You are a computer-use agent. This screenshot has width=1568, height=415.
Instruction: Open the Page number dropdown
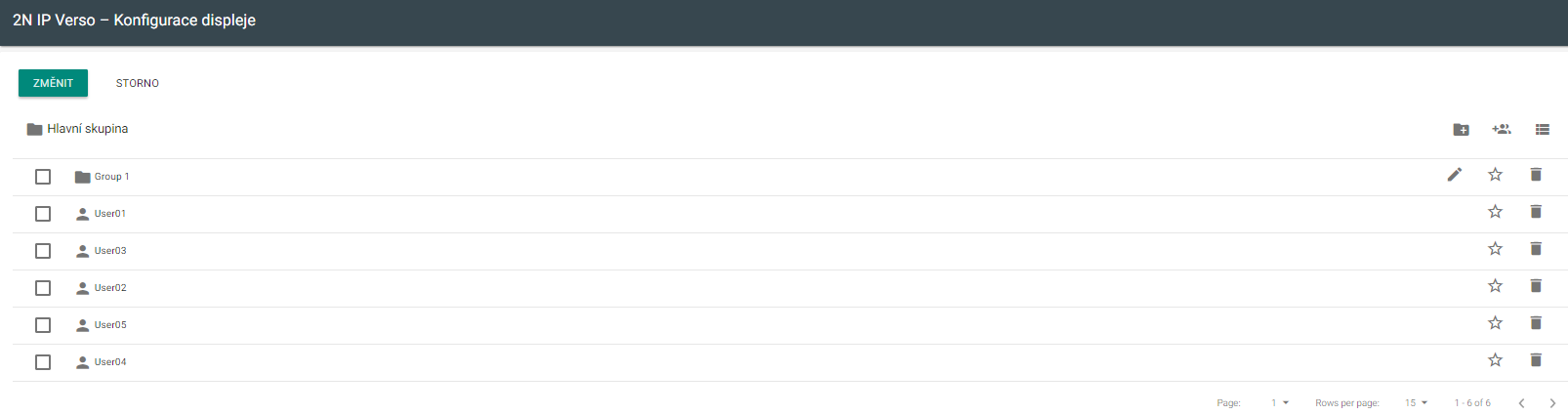pos(1280,402)
